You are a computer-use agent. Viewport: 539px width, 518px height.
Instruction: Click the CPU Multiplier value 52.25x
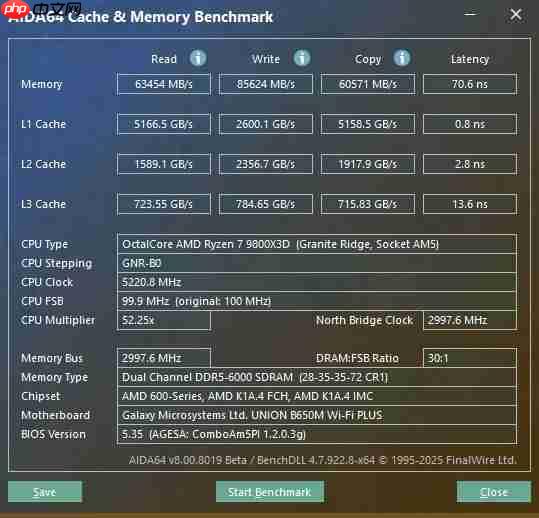pos(164,320)
